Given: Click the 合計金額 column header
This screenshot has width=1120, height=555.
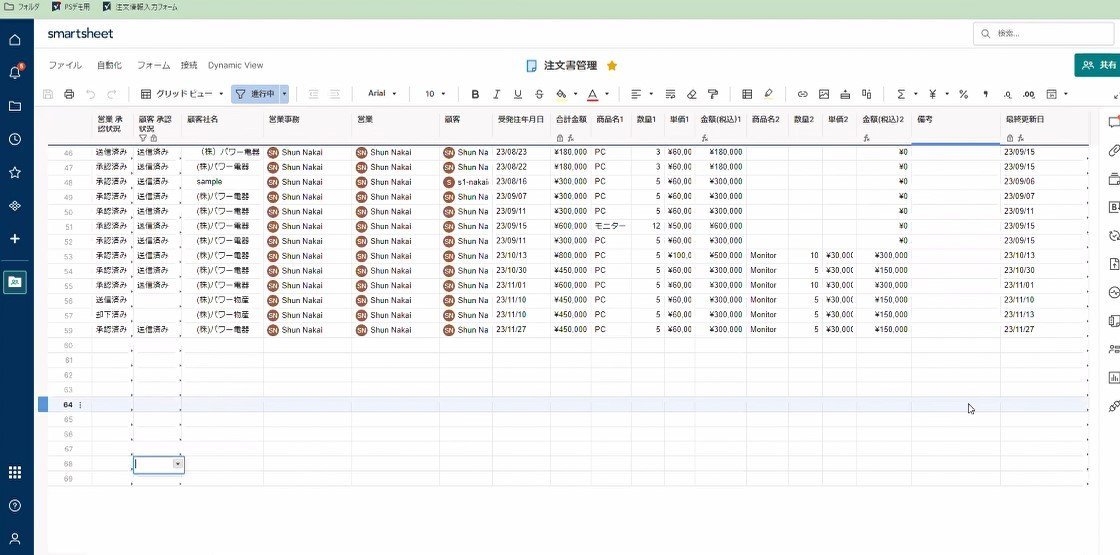Looking at the screenshot, I should [x=570, y=127].
